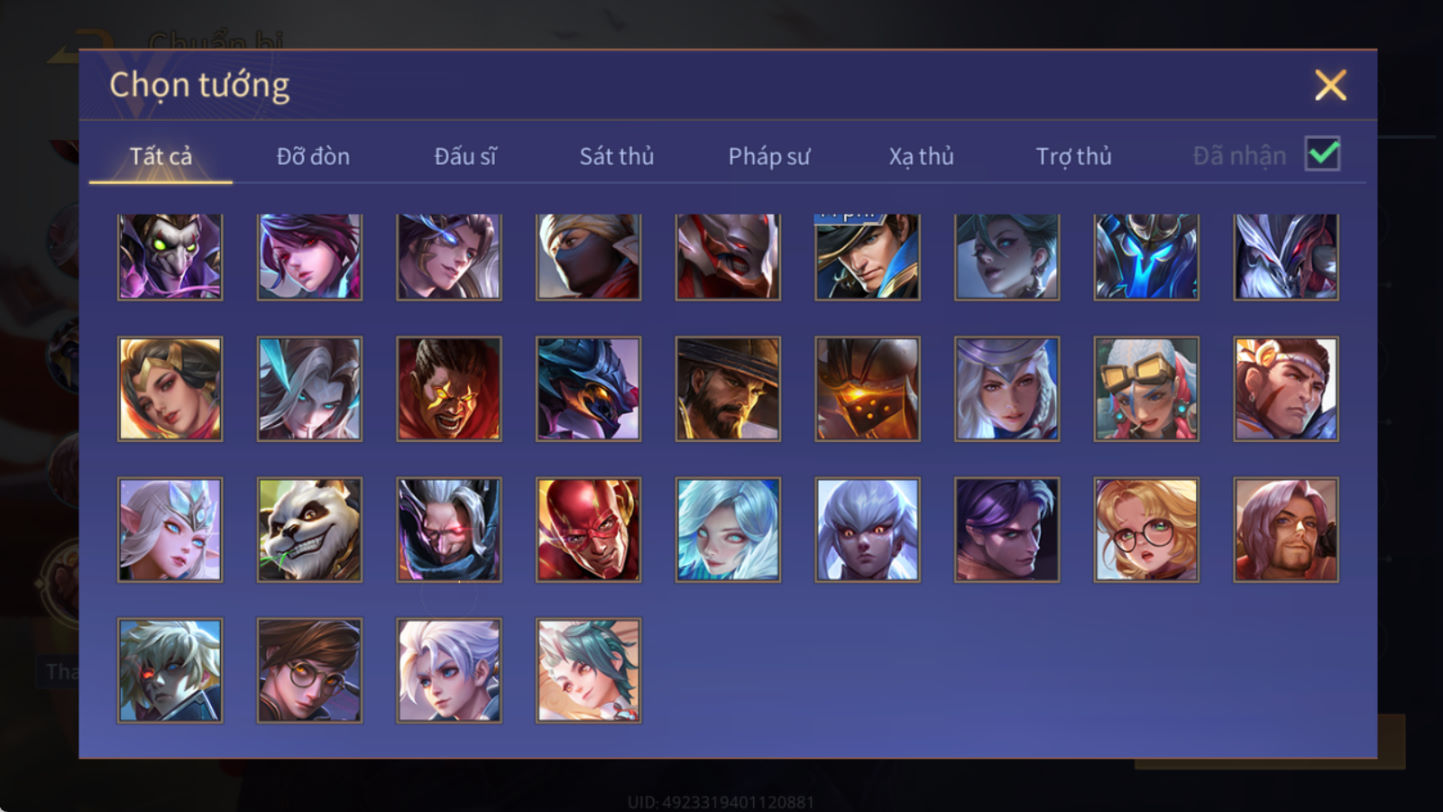Toggle the Đã nhận checkbox
Screen dimensions: 1443x812
click(1323, 155)
